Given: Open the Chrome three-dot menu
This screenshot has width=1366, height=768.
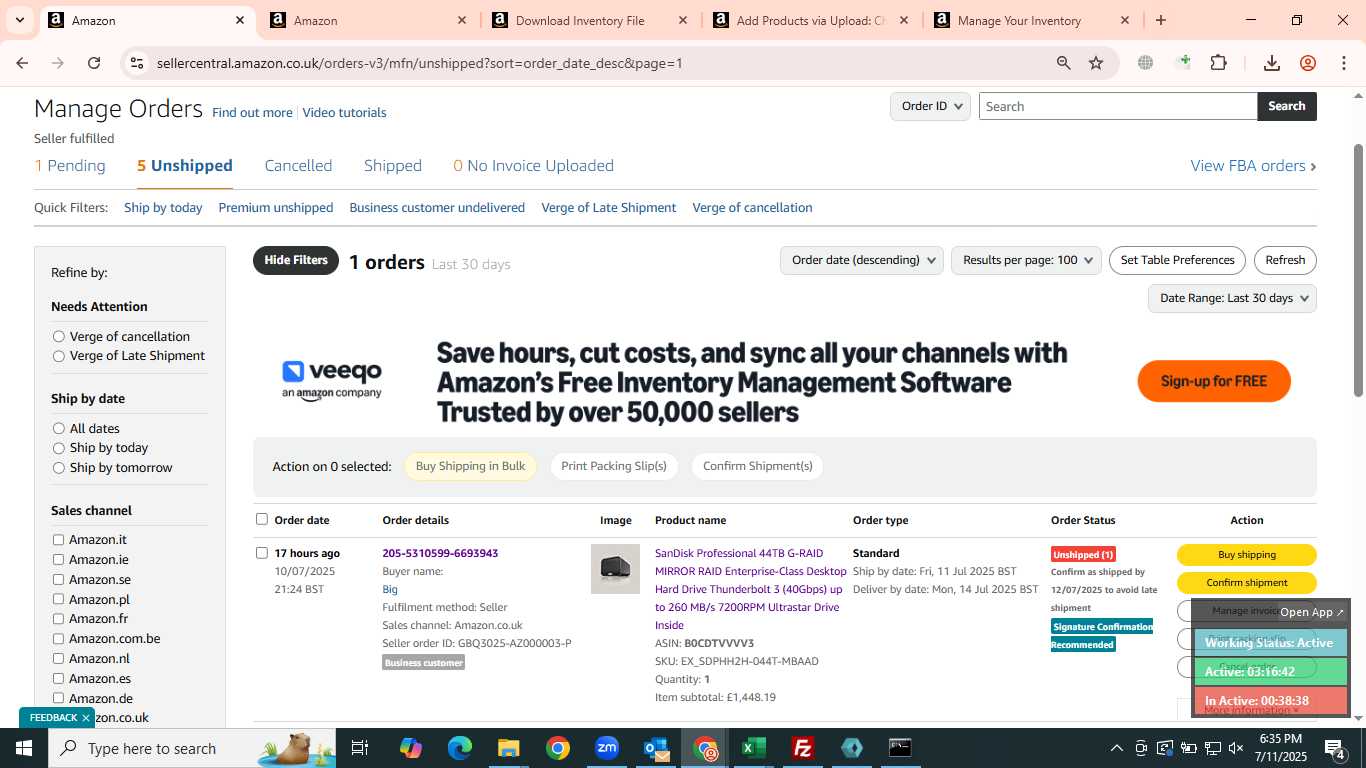Looking at the screenshot, I should coord(1343,63).
